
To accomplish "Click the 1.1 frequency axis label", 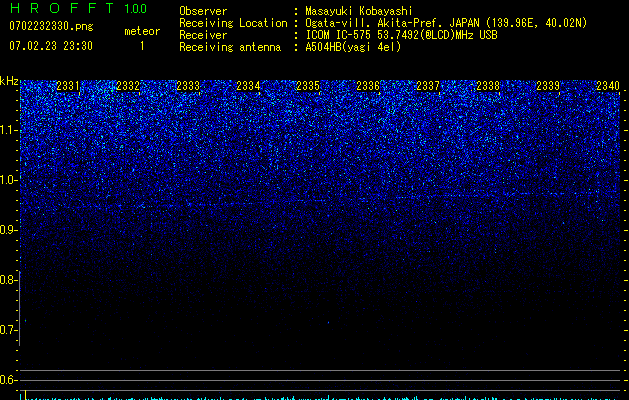I will click(x=8, y=130).
